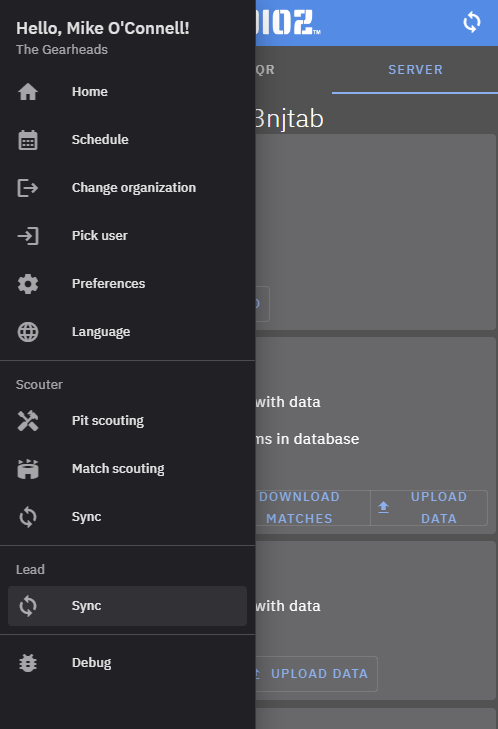The height and width of the screenshot is (729, 498).
Task: Click the DOWNLOAD MATCHES button
Action: [299, 508]
